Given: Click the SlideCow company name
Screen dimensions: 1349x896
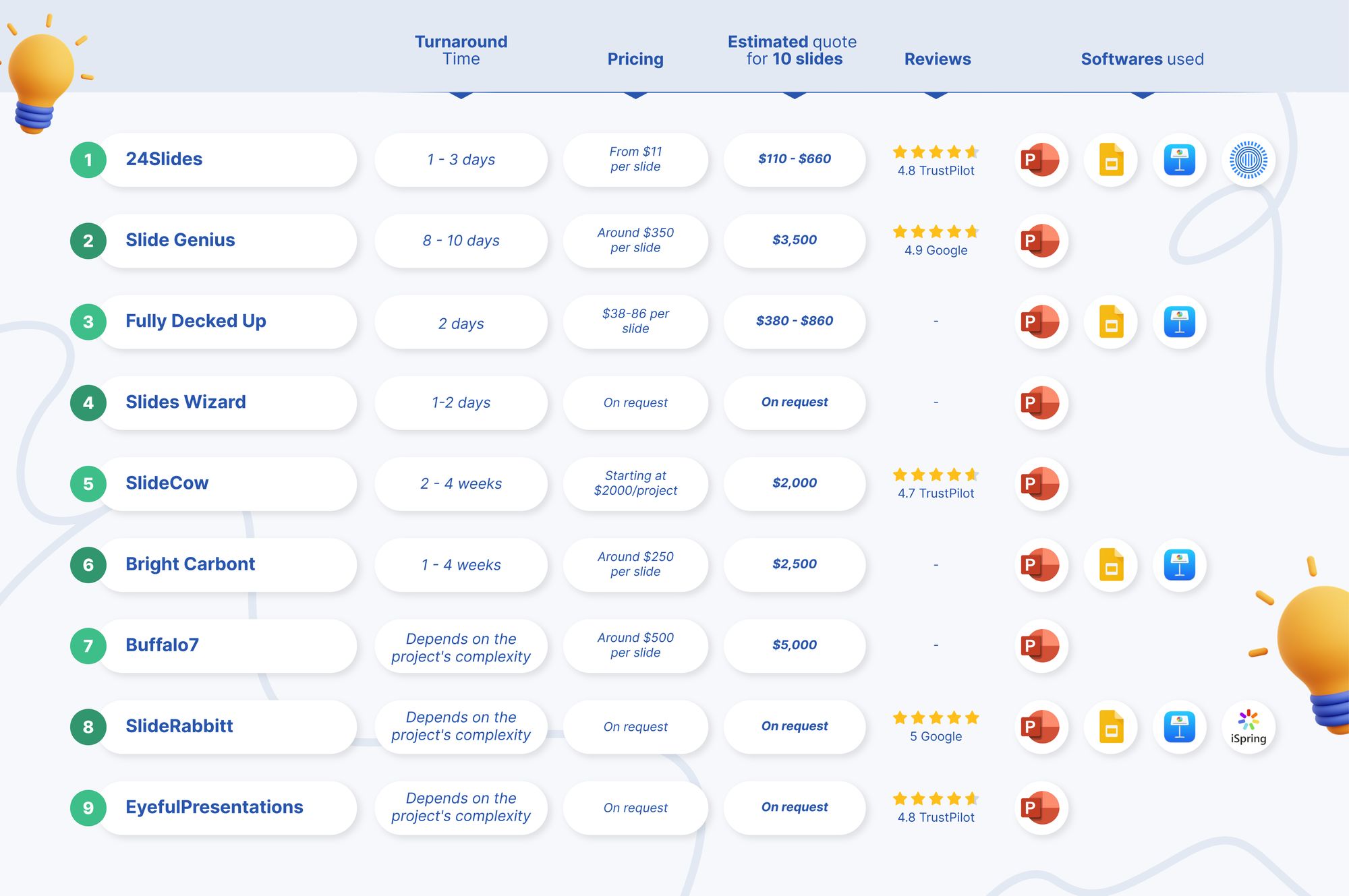Looking at the screenshot, I should pos(167,483).
